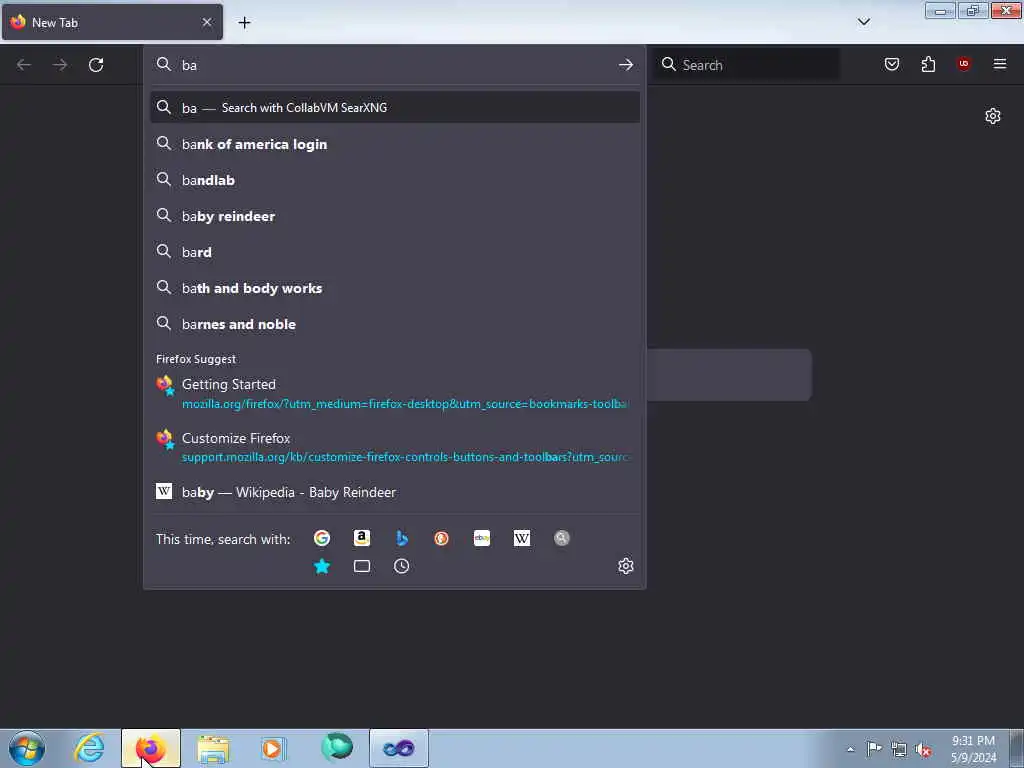Show hidden tray icons arrow
The height and width of the screenshot is (768, 1024).
[x=850, y=750]
